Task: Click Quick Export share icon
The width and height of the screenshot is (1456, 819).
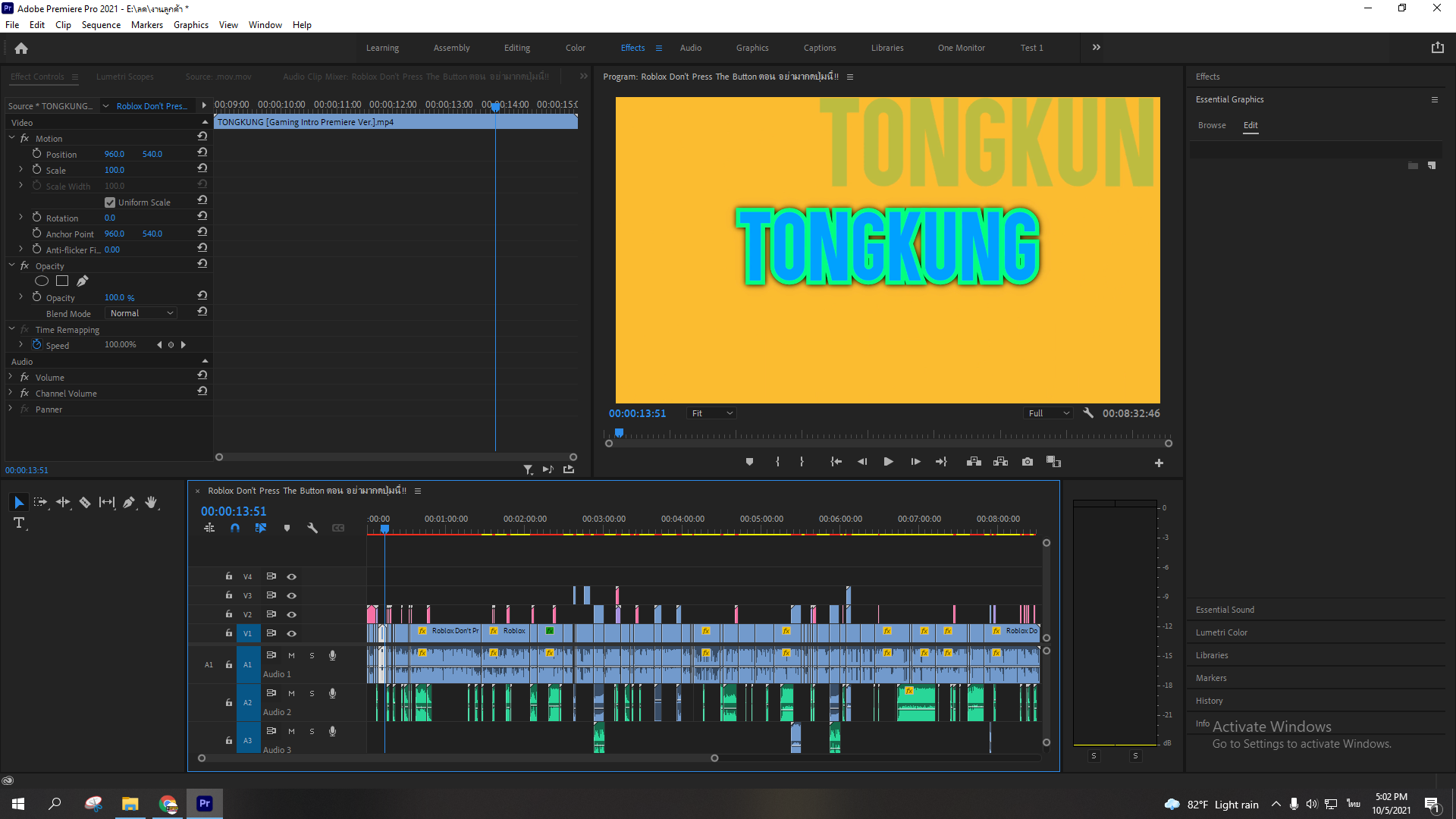Action: point(1437,48)
